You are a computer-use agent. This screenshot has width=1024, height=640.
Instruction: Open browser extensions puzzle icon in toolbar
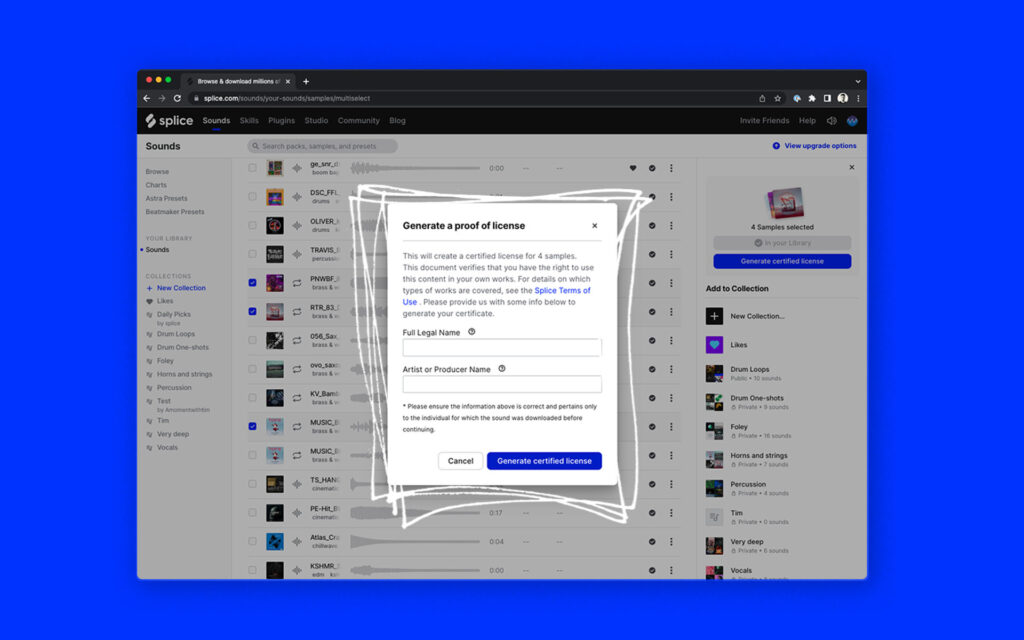tap(811, 98)
